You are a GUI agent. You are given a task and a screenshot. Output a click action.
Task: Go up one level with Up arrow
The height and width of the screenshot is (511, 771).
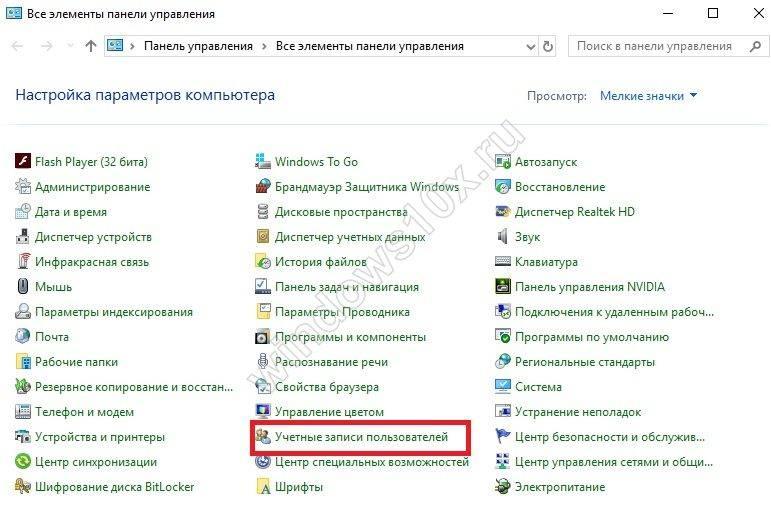click(90, 46)
